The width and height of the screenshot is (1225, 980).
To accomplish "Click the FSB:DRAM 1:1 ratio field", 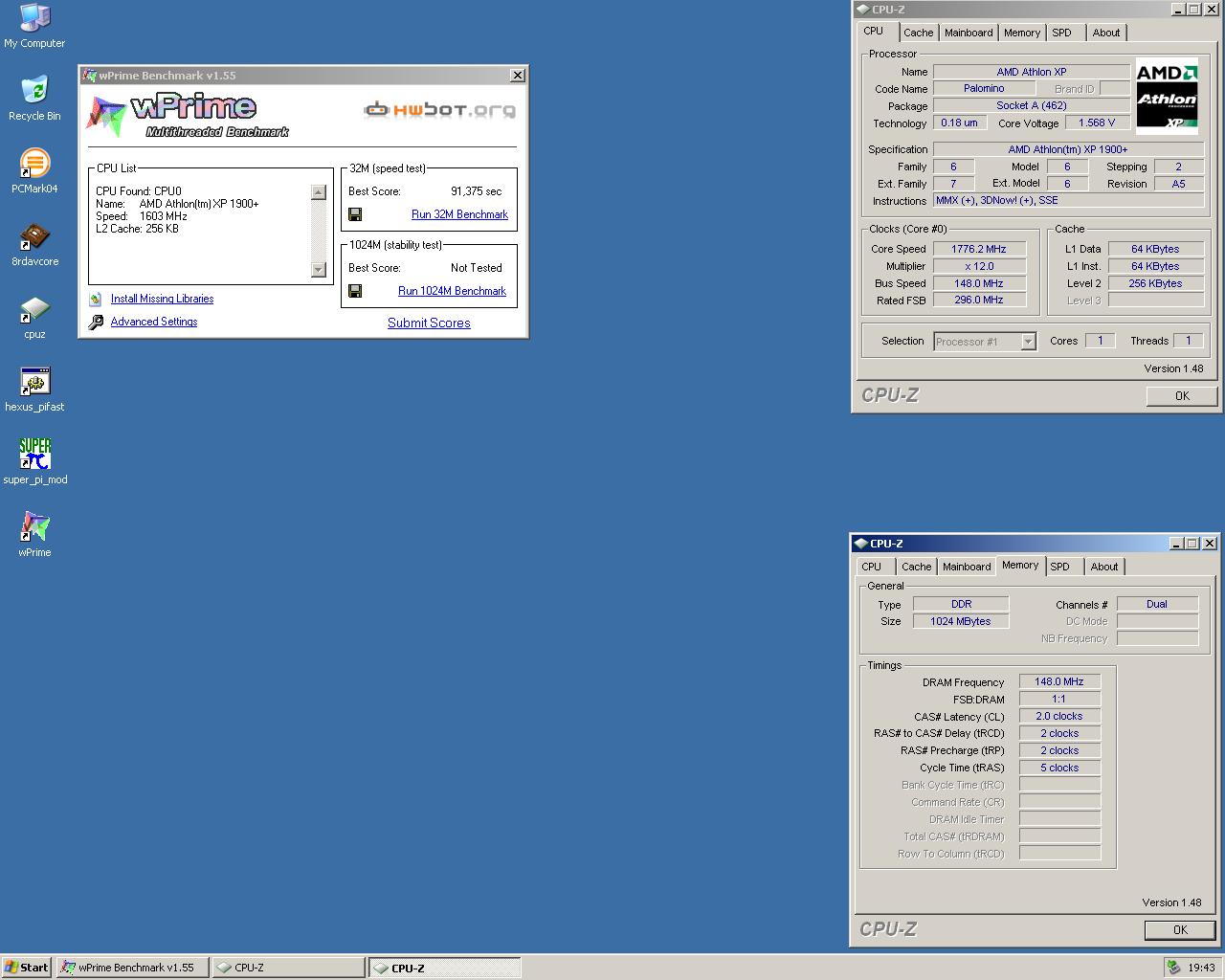I will click(x=1059, y=700).
